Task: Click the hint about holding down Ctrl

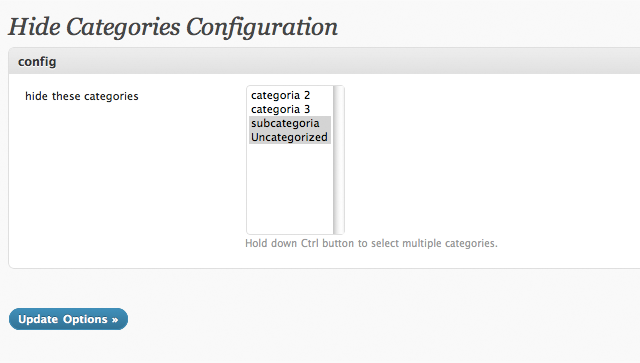Action: [371, 243]
